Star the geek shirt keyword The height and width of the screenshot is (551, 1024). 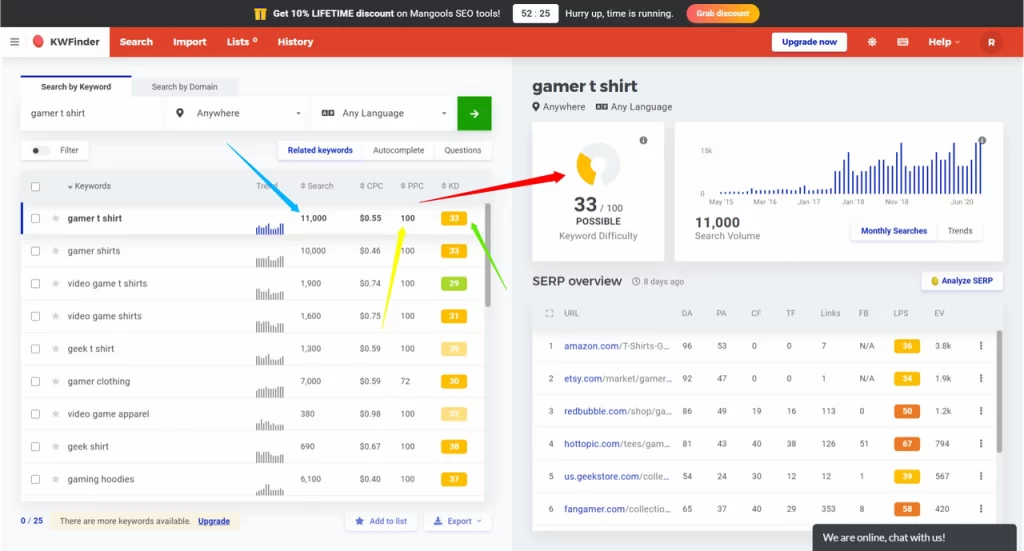[56, 447]
